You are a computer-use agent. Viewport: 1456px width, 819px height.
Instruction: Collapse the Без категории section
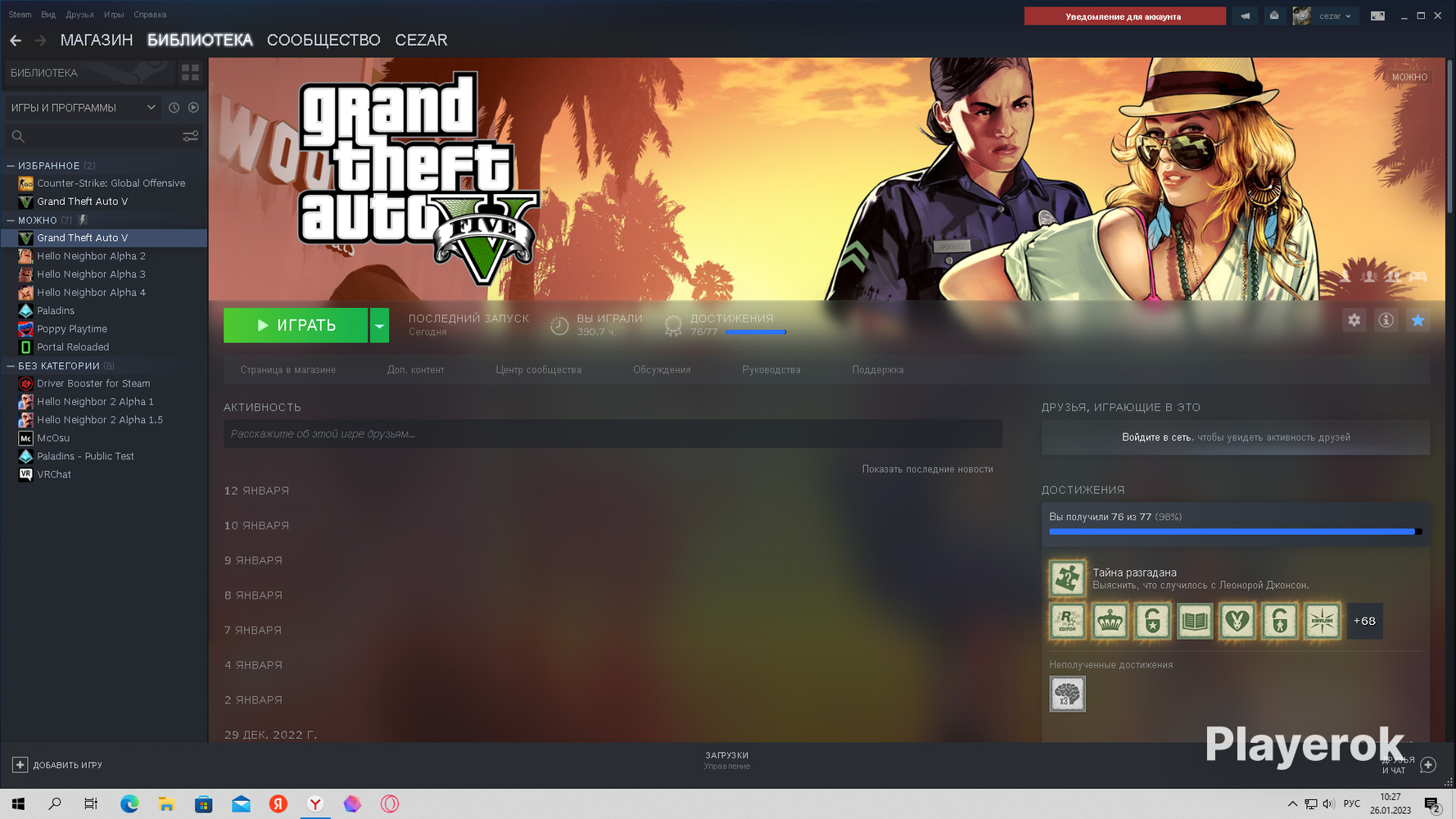[x=11, y=366]
